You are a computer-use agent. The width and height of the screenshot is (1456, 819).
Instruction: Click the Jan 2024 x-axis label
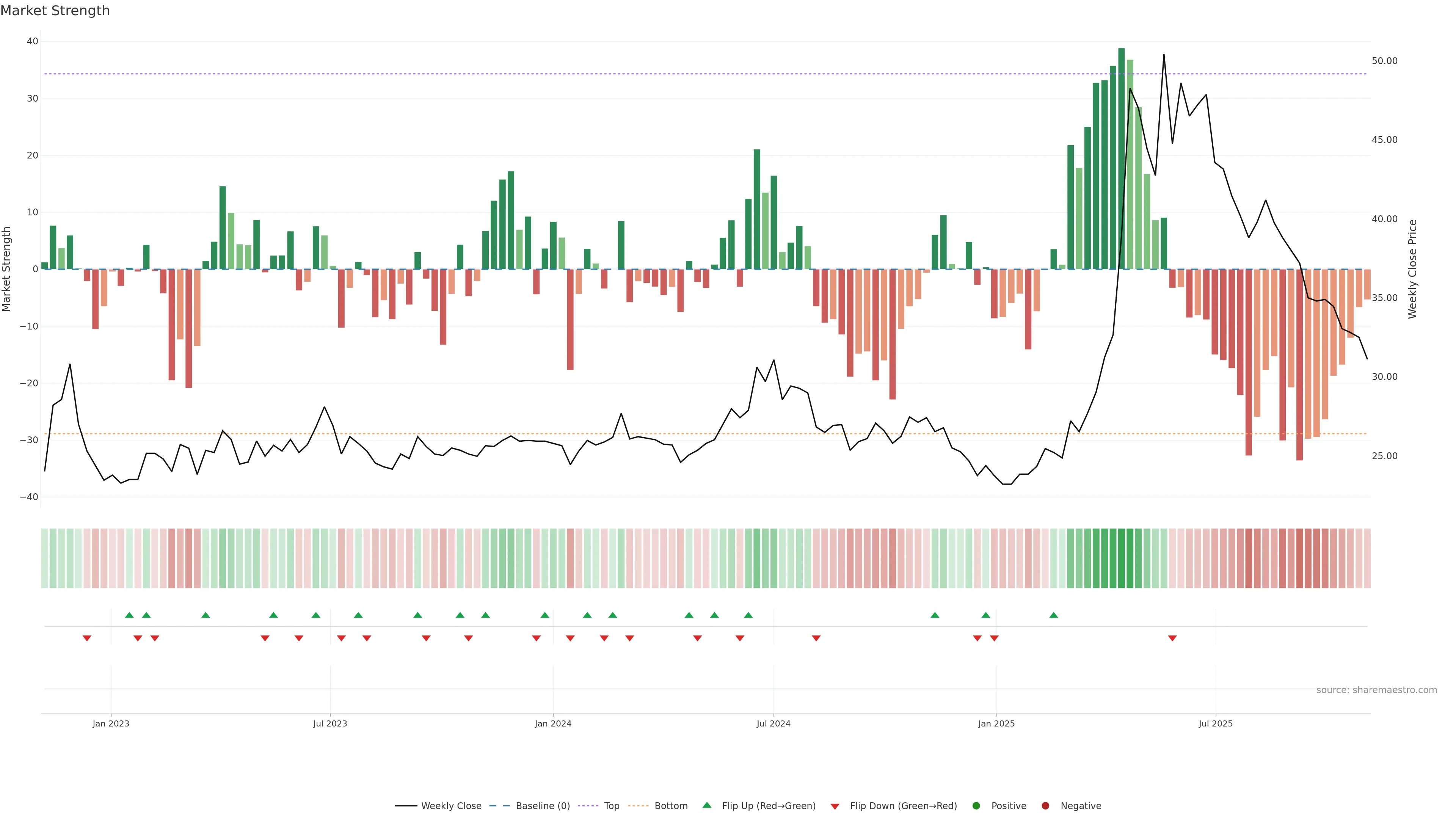553,723
